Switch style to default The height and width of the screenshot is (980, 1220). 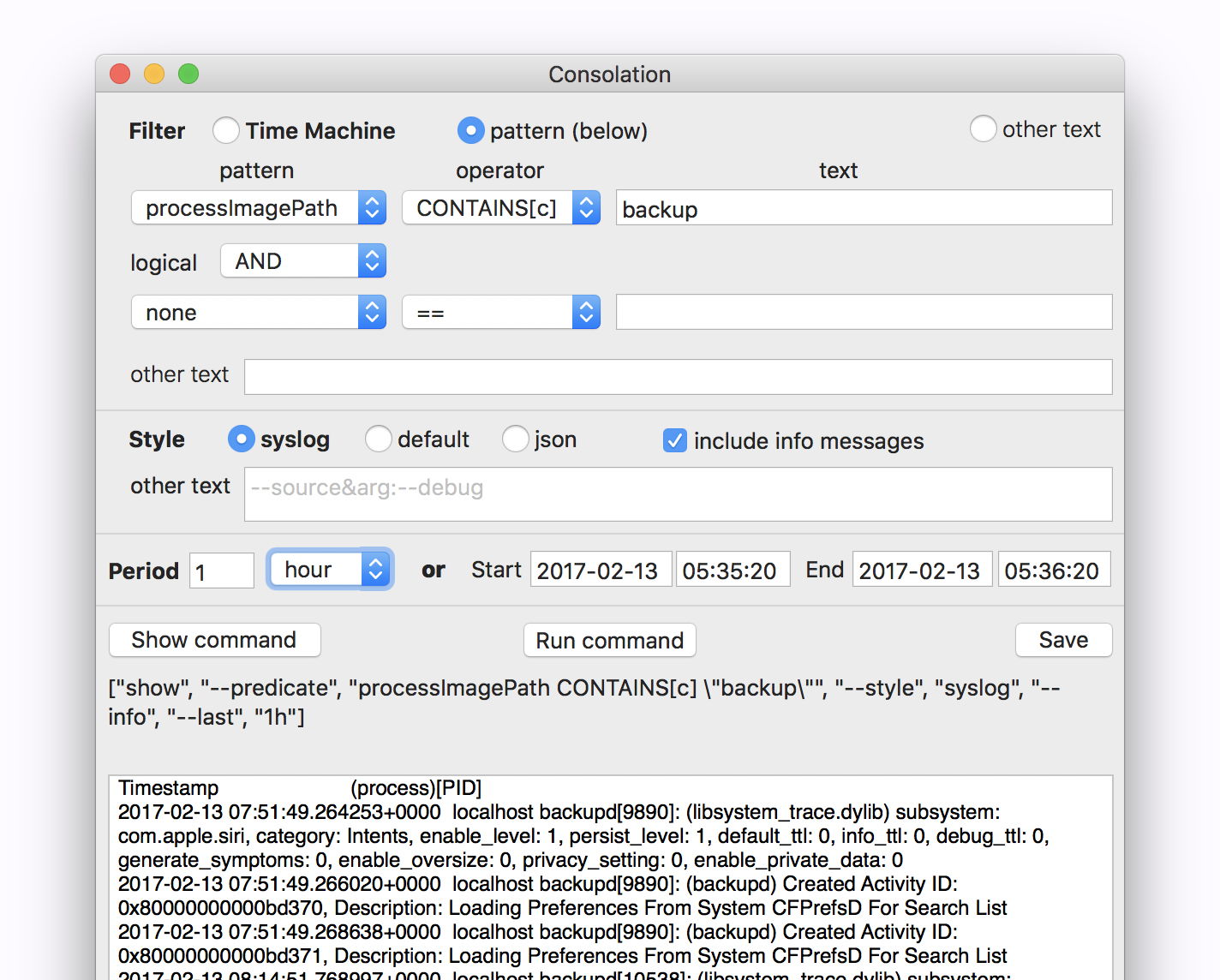pos(379,439)
